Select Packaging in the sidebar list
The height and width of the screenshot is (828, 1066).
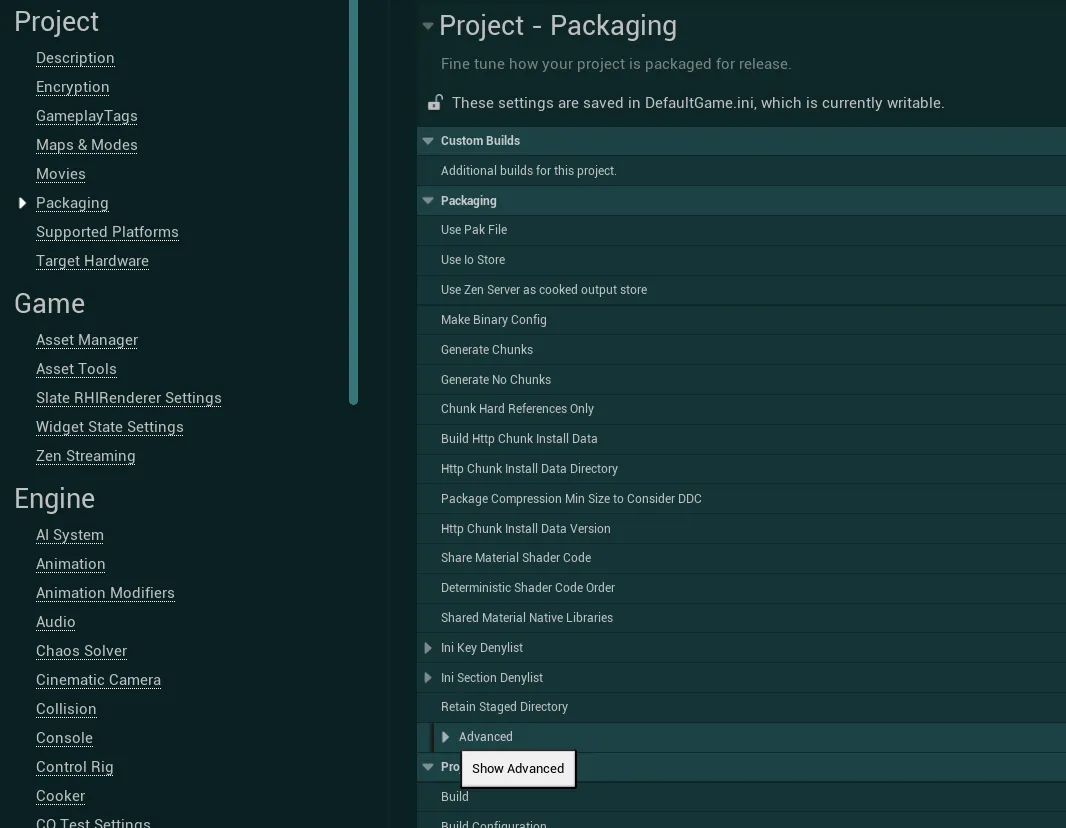pos(72,203)
